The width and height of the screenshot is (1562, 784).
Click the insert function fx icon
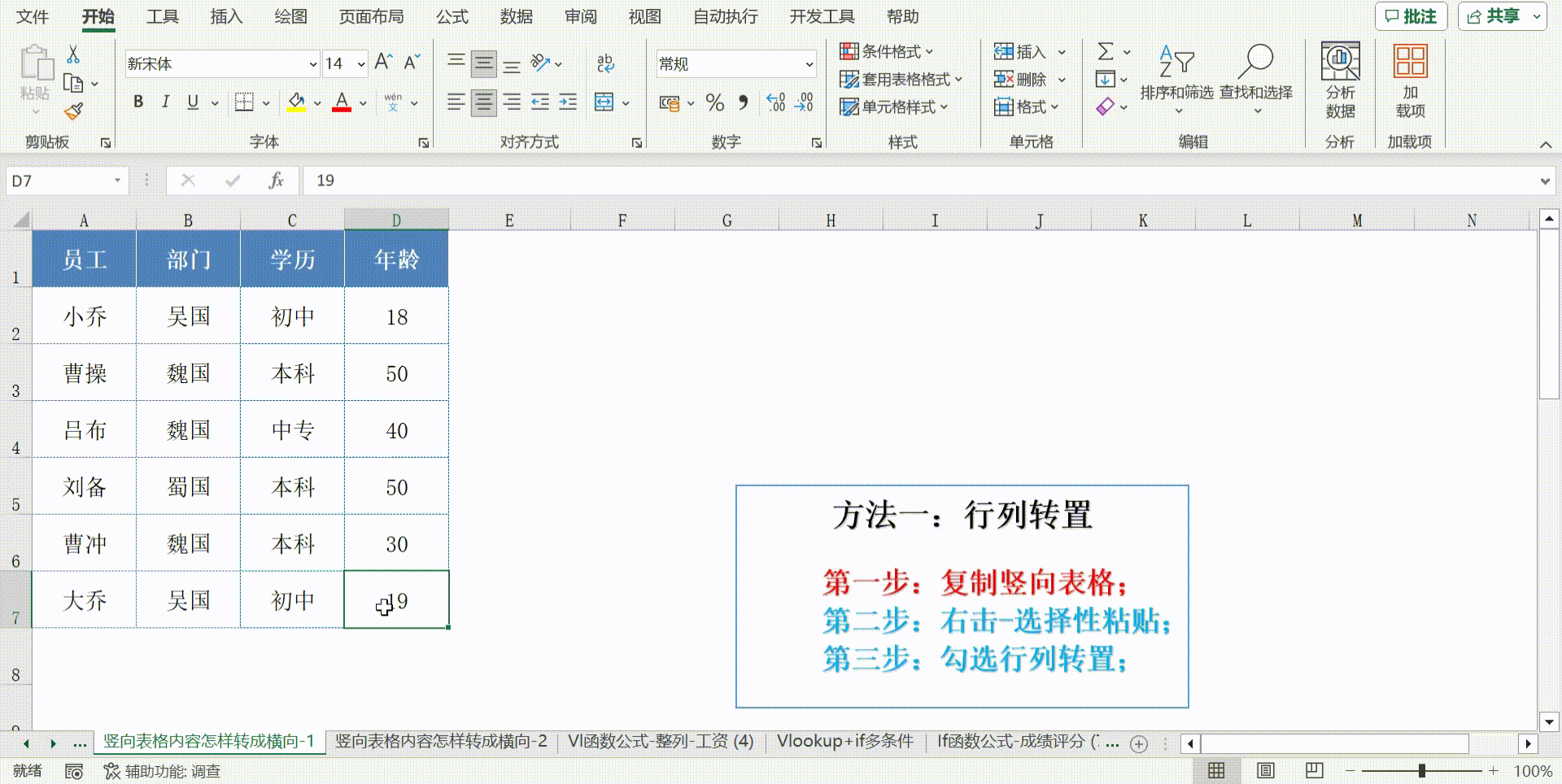277,181
